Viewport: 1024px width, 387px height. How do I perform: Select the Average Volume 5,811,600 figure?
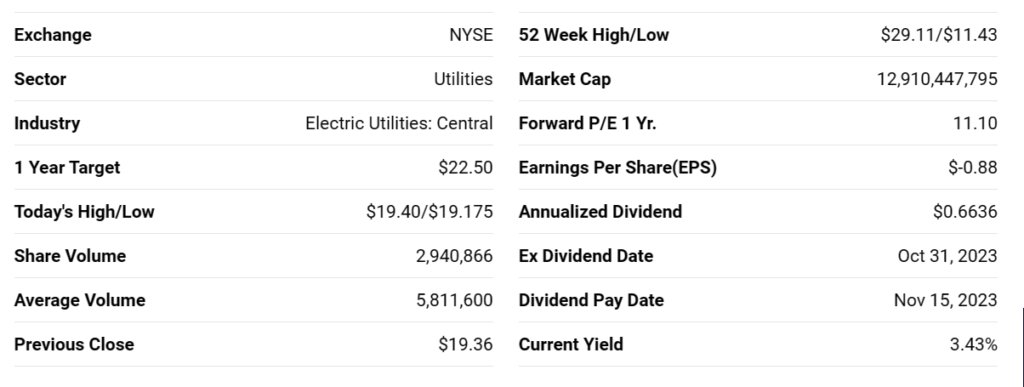point(455,300)
